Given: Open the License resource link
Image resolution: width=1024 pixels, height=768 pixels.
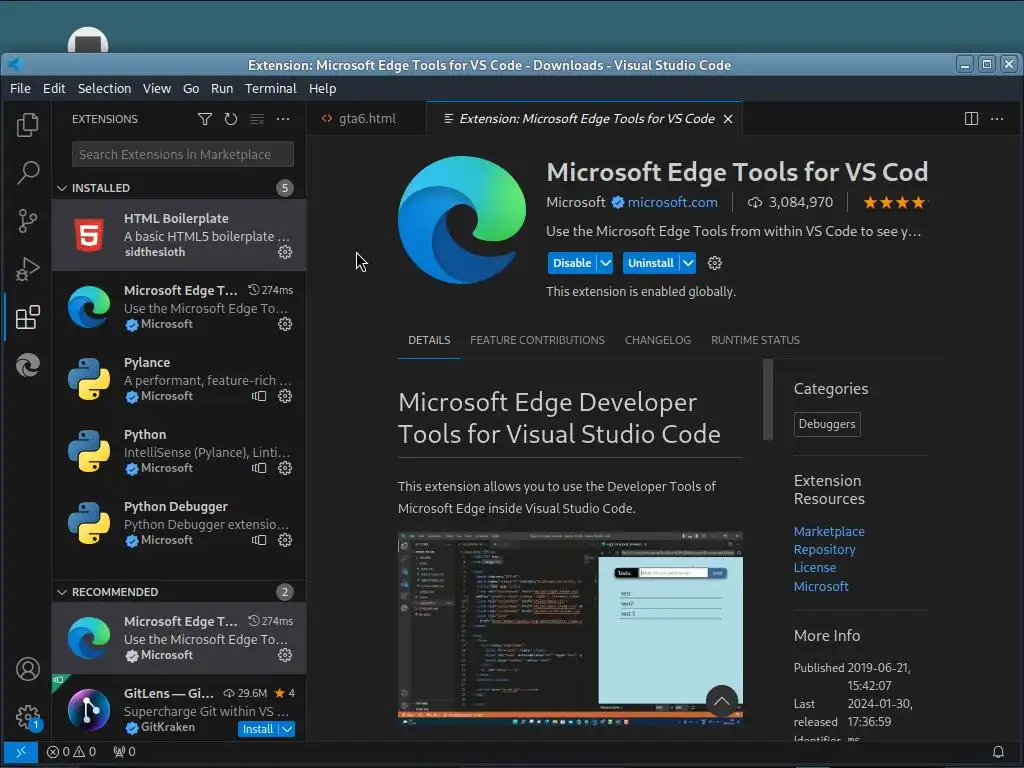Looking at the screenshot, I should pyautogui.click(x=814, y=568).
